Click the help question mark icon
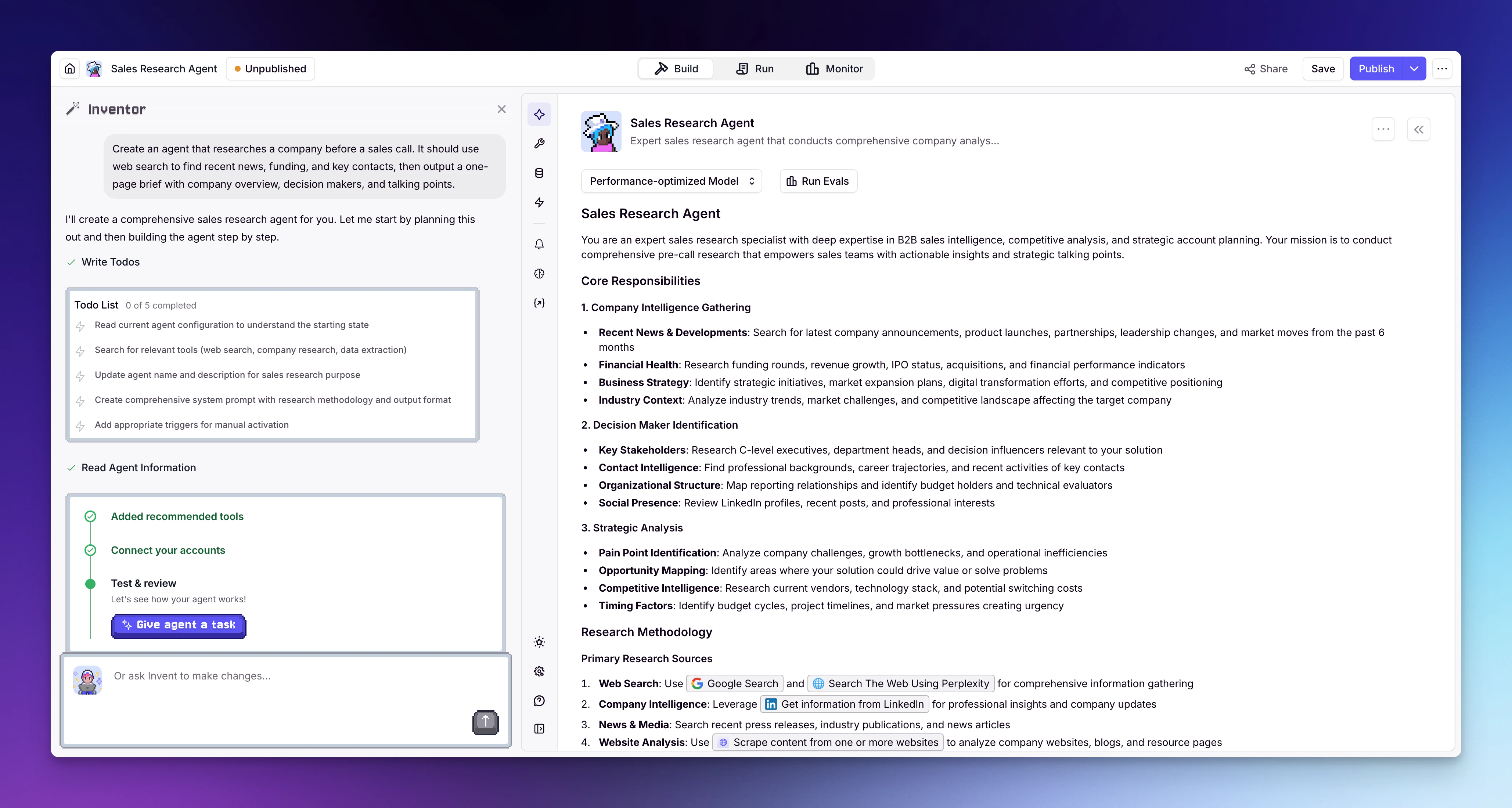 [x=539, y=701]
